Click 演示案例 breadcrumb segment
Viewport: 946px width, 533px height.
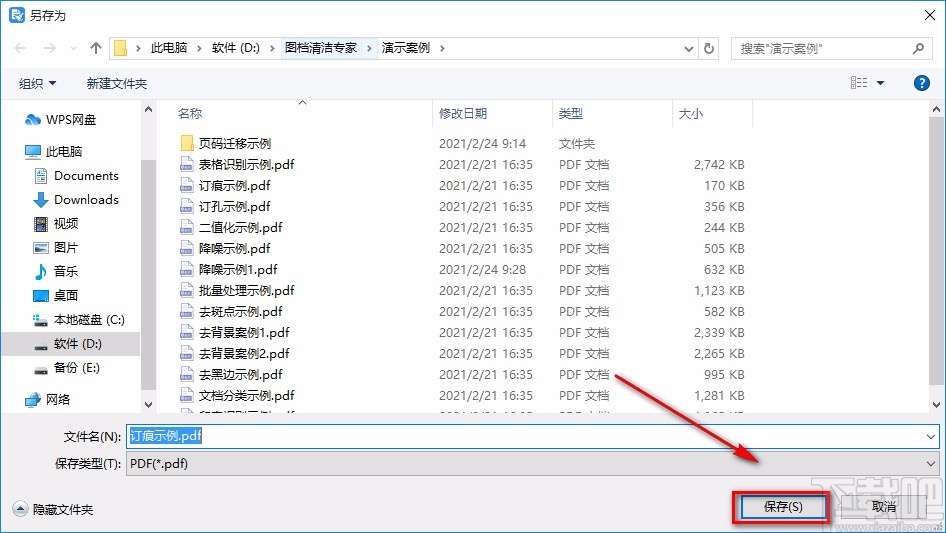pyautogui.click(x=405, y=48)
